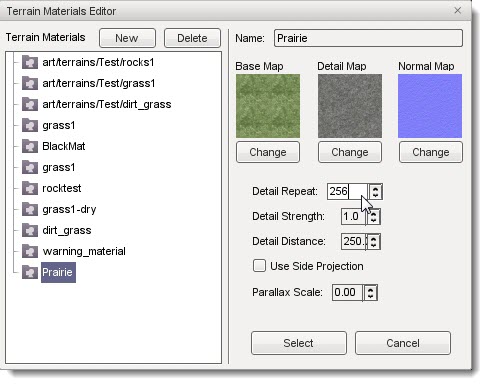Click the material icon beside dirt_grass

coord(30,230)
